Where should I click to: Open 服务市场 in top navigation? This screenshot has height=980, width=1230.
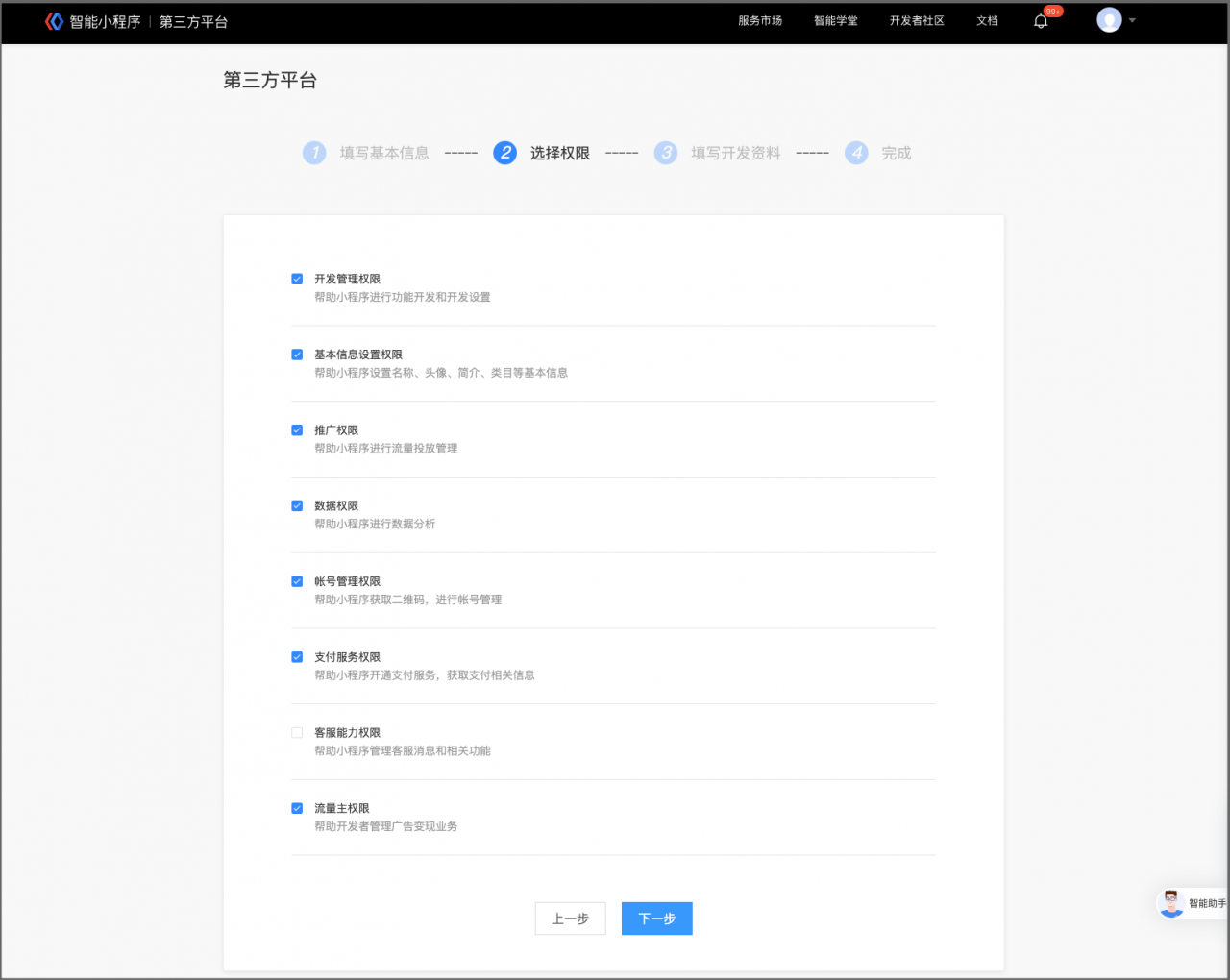tap(760, 21)
